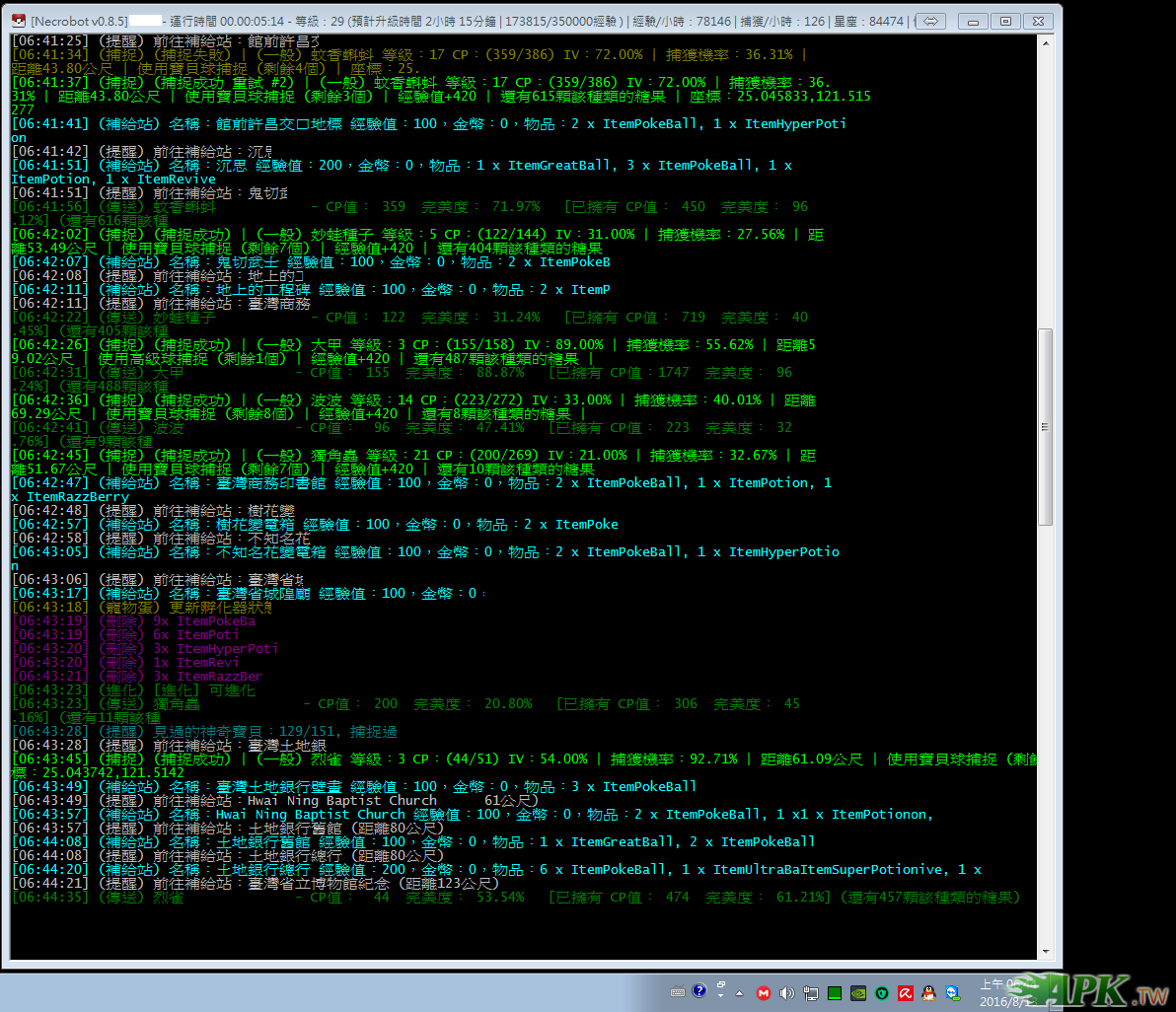Click the volume speaker icon
Viewport: 1176px width, 1012px height.
point(787,991)
